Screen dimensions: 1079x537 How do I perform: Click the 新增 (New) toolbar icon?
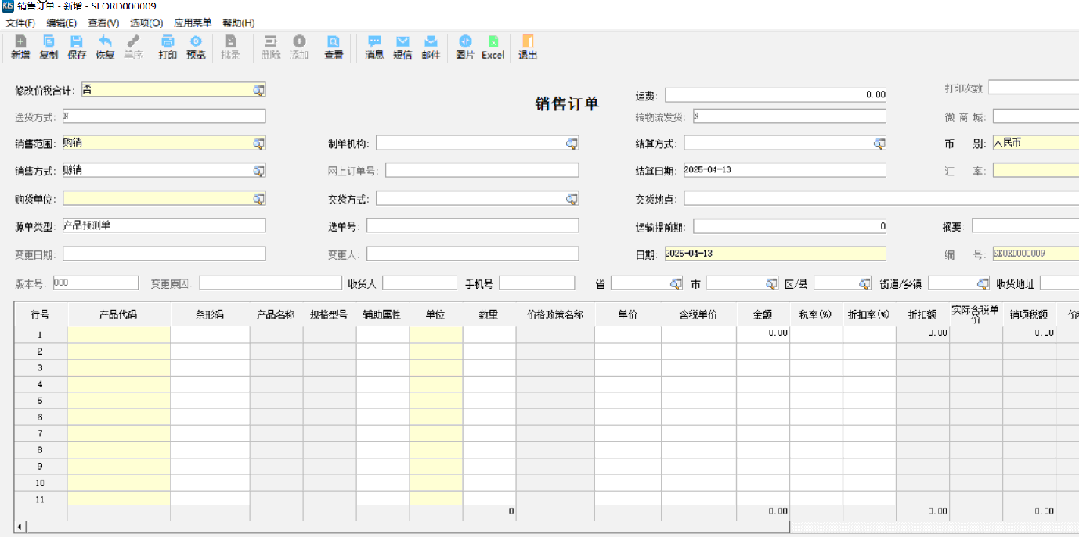(20, 47)
